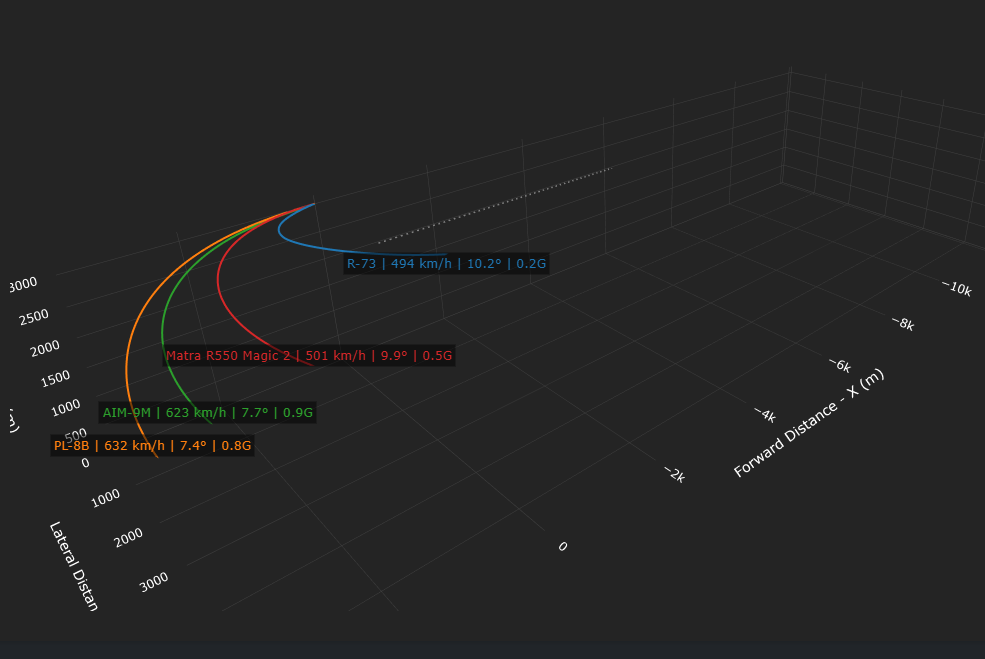Image resolution: width=985 pixels, height=659 pixels.
Task: Click the 500 vertical axis tick
Action: click(75, 435)
